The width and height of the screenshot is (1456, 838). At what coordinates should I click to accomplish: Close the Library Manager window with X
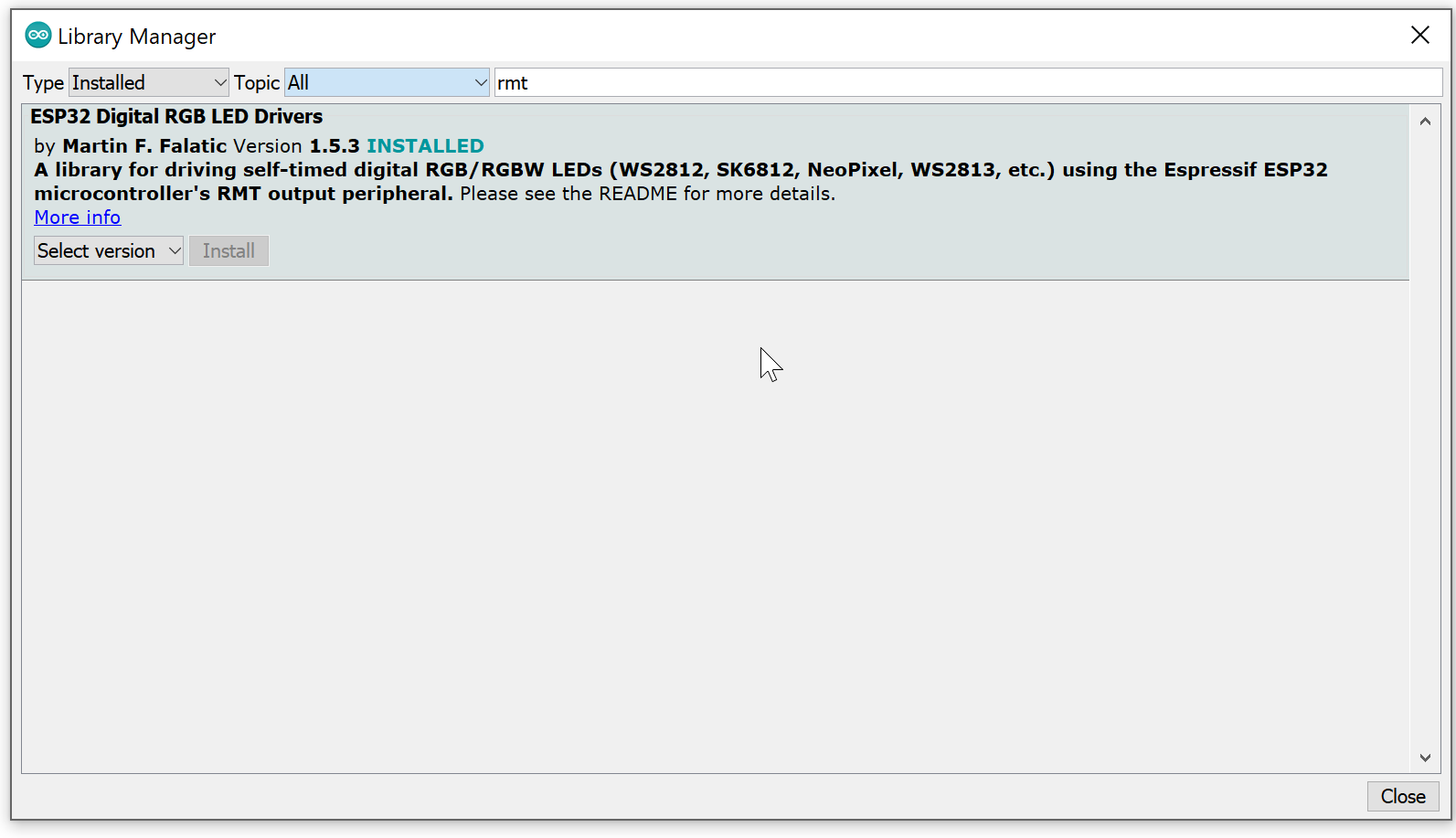pyautogui.click(x=1420, y=35)
